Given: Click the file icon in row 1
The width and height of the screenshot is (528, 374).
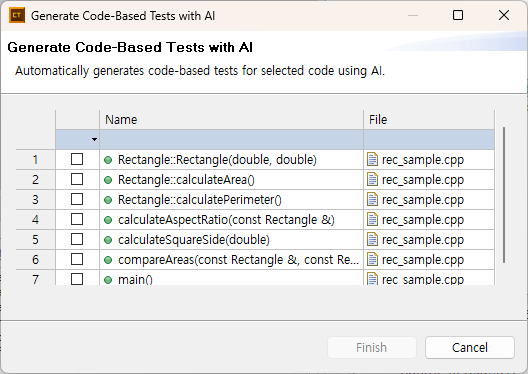Looking at the screenshot, I should point(372,159).
